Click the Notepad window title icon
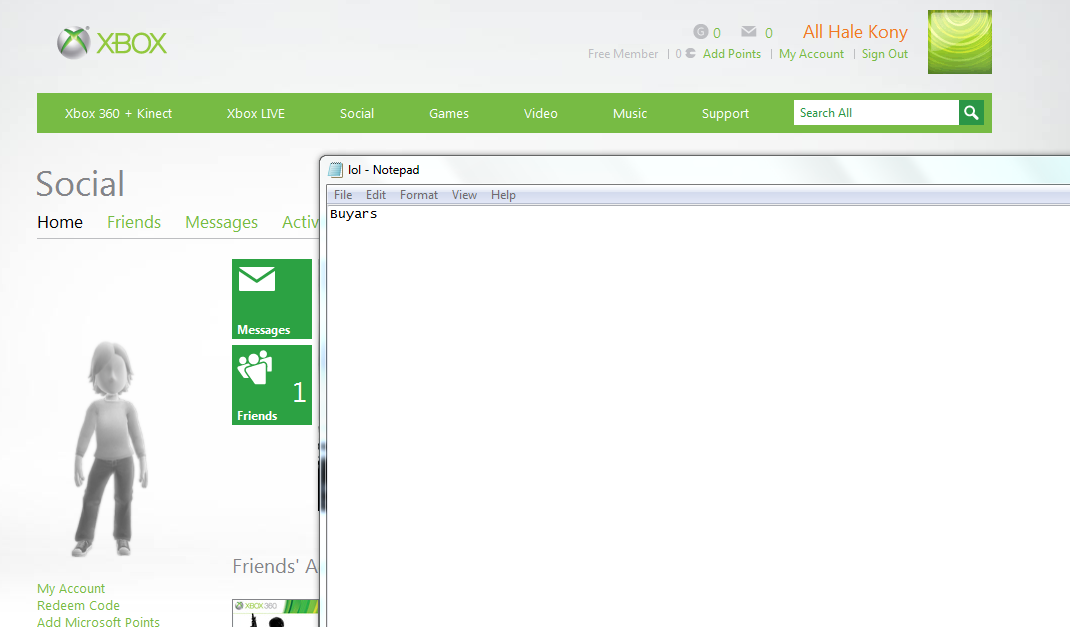The width and height of the screenshot is (1070, 627). coord(335,170)
